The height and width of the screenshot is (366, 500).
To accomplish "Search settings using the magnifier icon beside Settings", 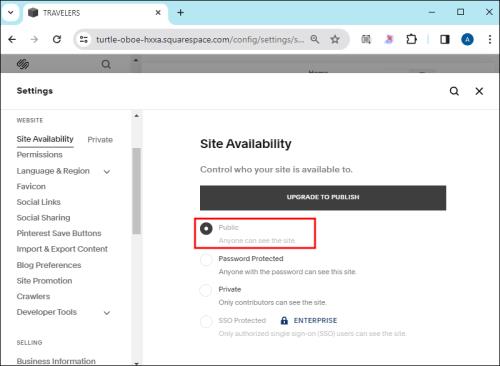I will [454, 91].
